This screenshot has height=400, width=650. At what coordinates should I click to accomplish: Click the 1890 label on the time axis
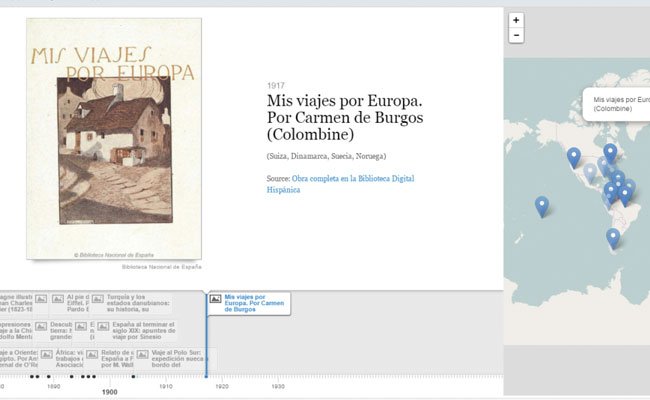tap(53, 386)
